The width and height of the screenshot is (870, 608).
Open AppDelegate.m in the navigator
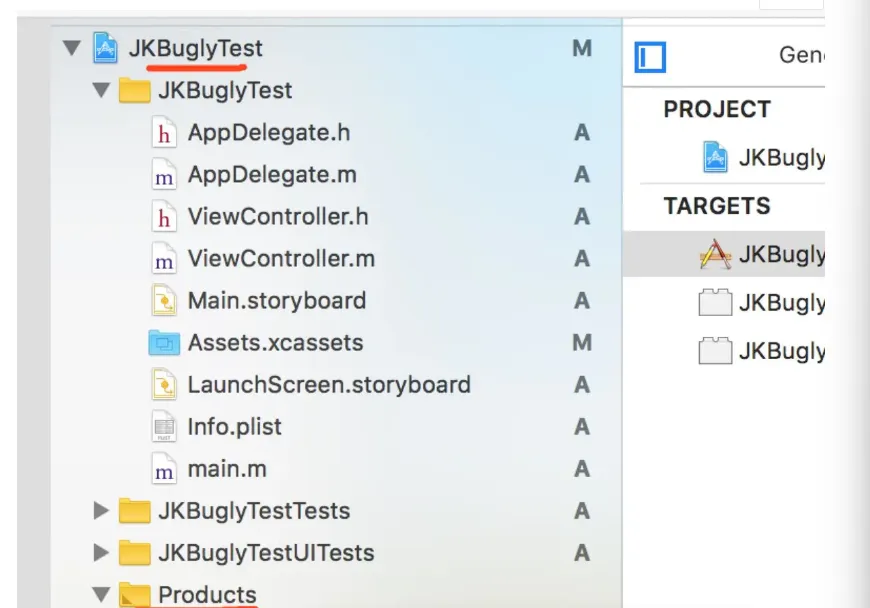coord(336,175)
